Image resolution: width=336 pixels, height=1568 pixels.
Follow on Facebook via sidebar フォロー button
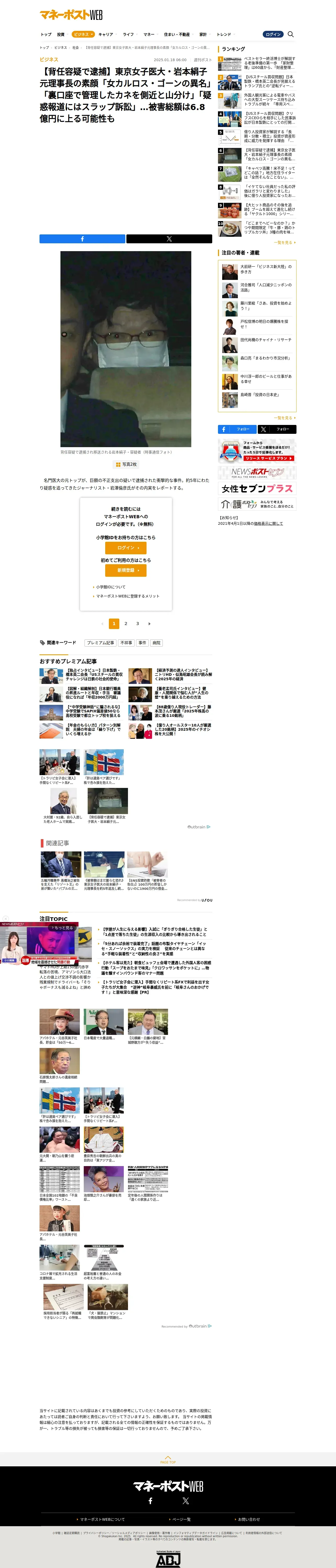(237, 430)
